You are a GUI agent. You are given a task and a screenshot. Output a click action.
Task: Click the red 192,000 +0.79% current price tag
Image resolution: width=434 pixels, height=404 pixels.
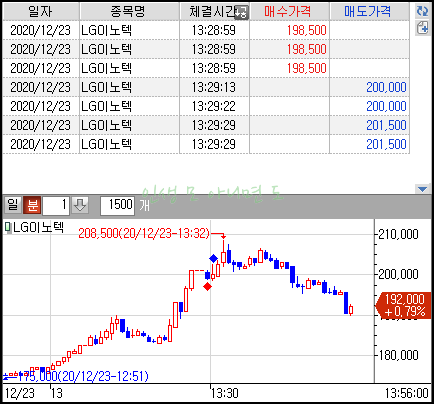tap(404, 305)
